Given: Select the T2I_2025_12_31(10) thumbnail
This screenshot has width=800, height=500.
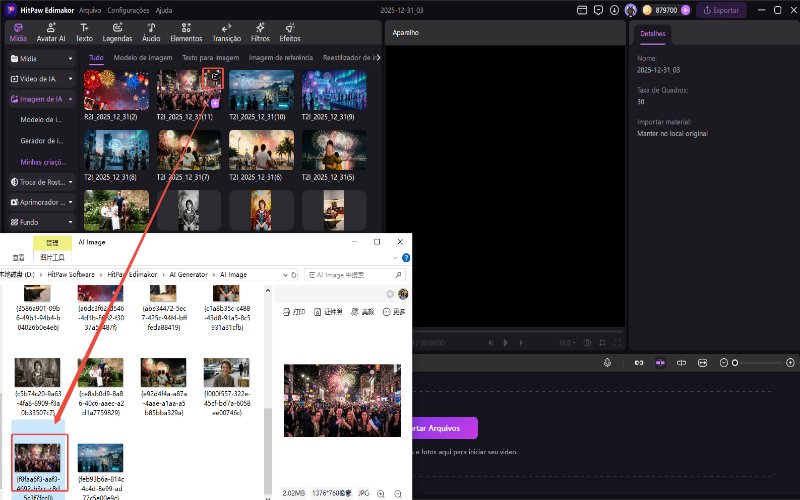Looking at the screenshot, I should pyautogui.click(x=261, y=89).
